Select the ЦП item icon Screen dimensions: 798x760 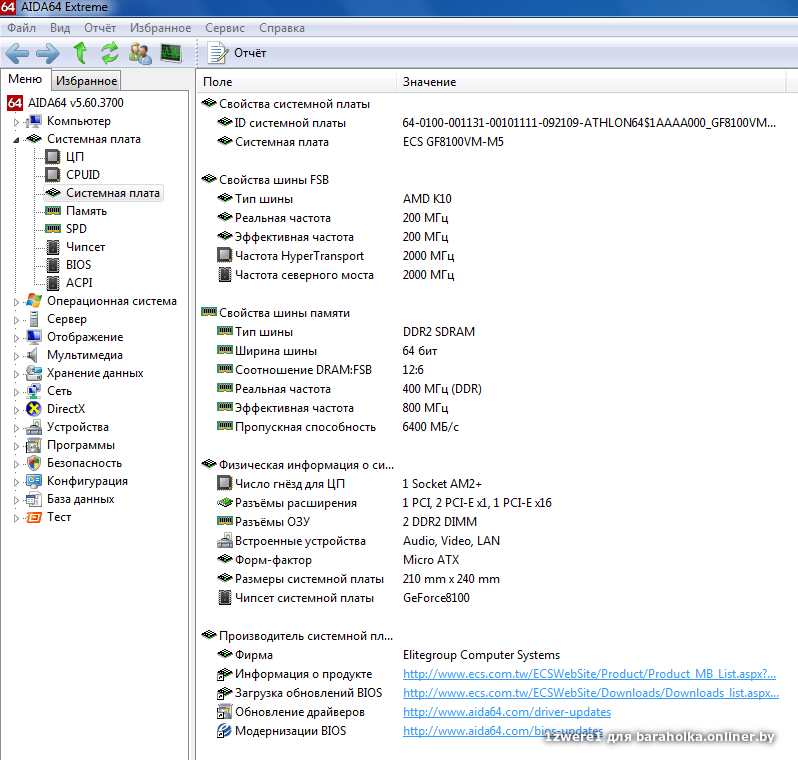tap(53, 157)
